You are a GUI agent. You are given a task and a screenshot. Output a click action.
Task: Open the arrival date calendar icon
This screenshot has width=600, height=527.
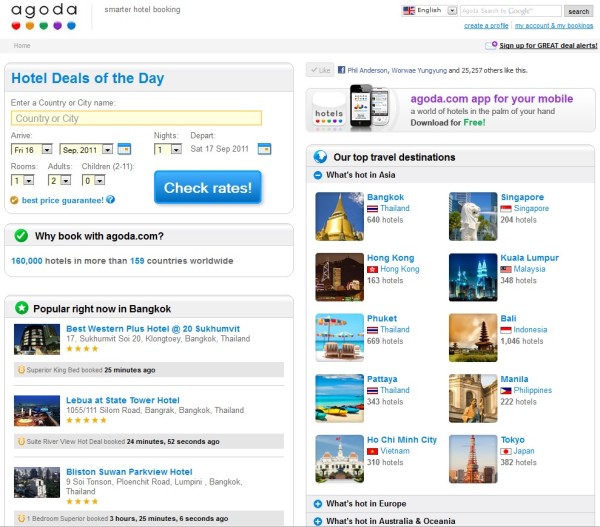124,149
